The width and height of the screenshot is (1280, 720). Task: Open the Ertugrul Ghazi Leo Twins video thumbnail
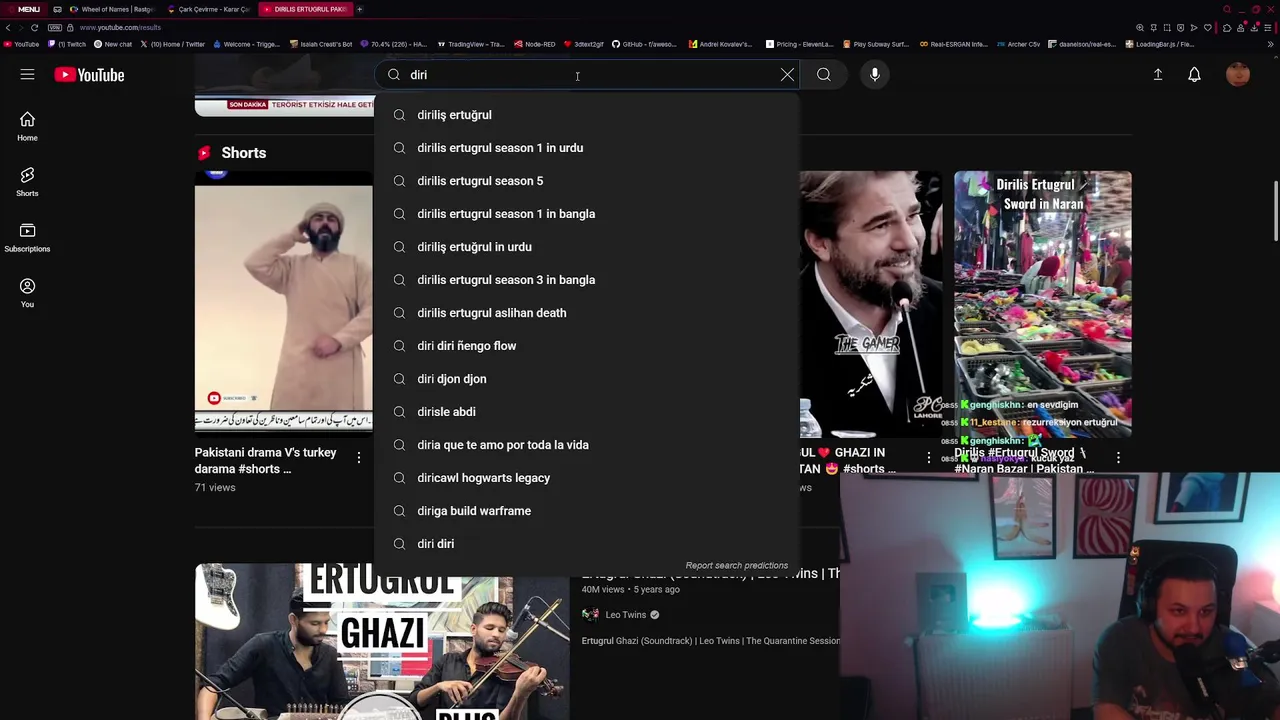[382, 642]
